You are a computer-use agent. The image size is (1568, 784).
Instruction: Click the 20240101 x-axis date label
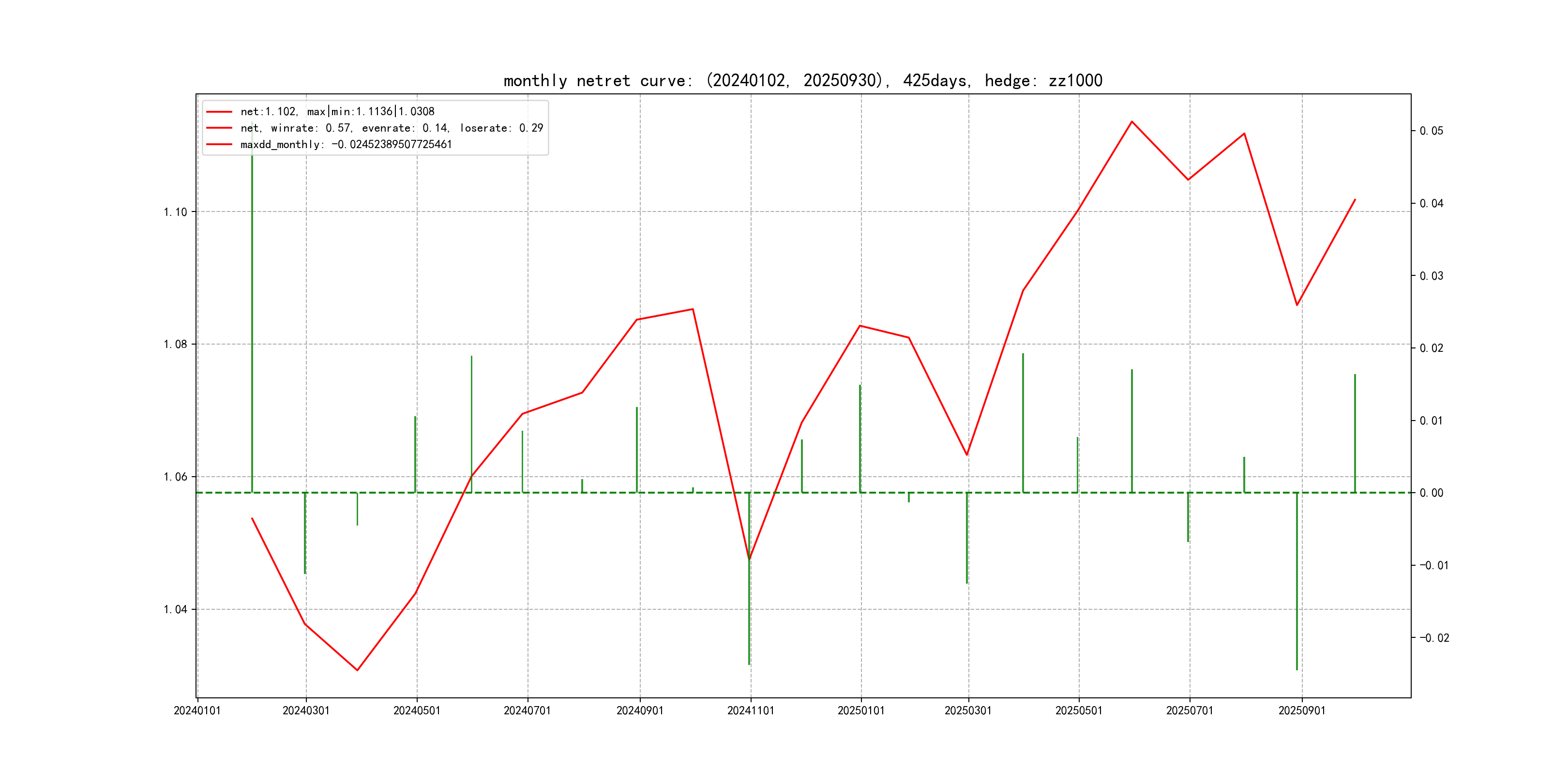click(197, 710)
